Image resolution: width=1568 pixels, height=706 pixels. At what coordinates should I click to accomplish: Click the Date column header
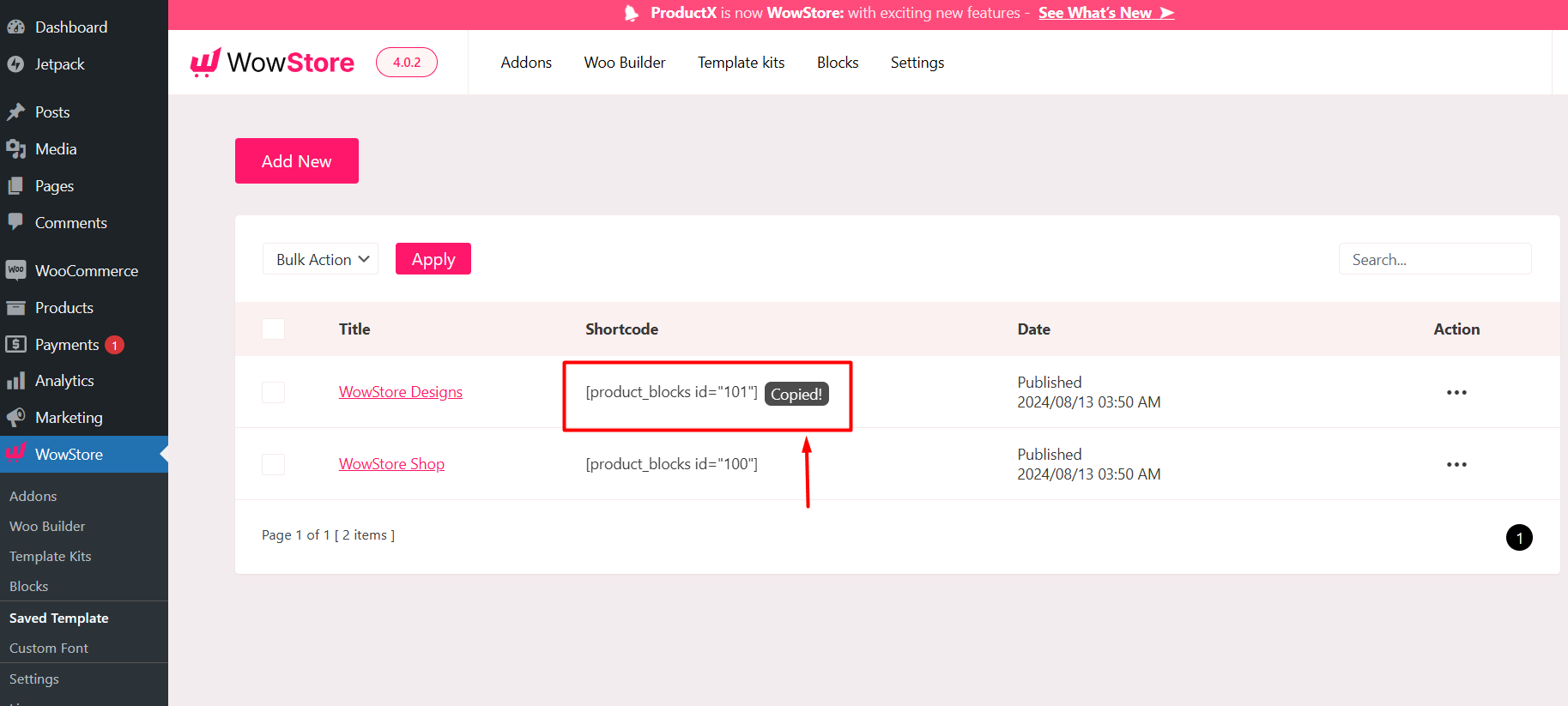[1033, 329]
